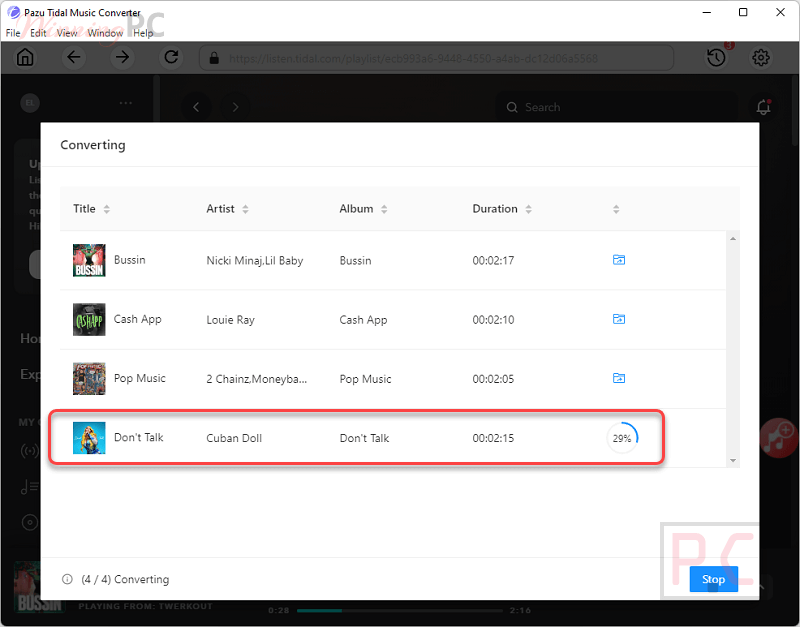800x627 pixels.
Task: Click duration '00:02:10'
Action: [493, 319]
